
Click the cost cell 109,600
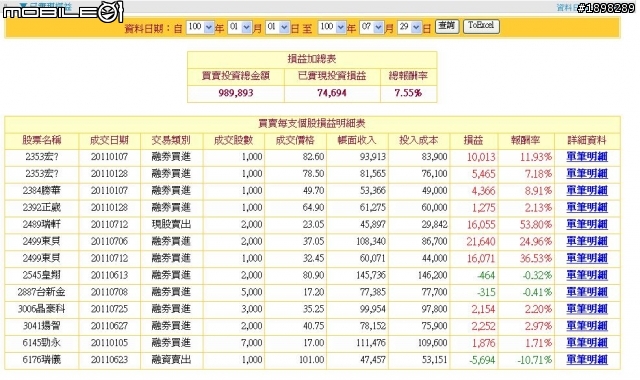tap(433, 343)
